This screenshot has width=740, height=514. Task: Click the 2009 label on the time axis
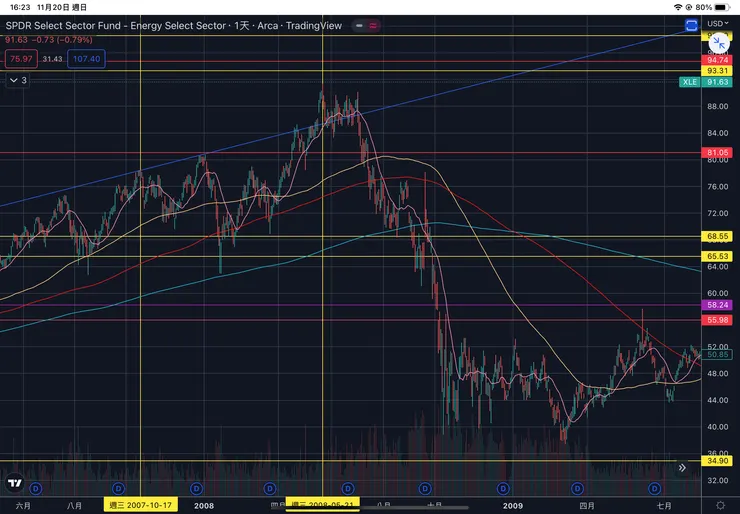coord(513,506)
